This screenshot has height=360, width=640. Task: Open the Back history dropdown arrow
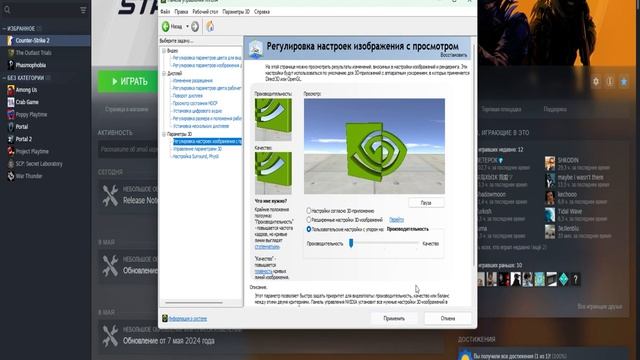point(187,27)
